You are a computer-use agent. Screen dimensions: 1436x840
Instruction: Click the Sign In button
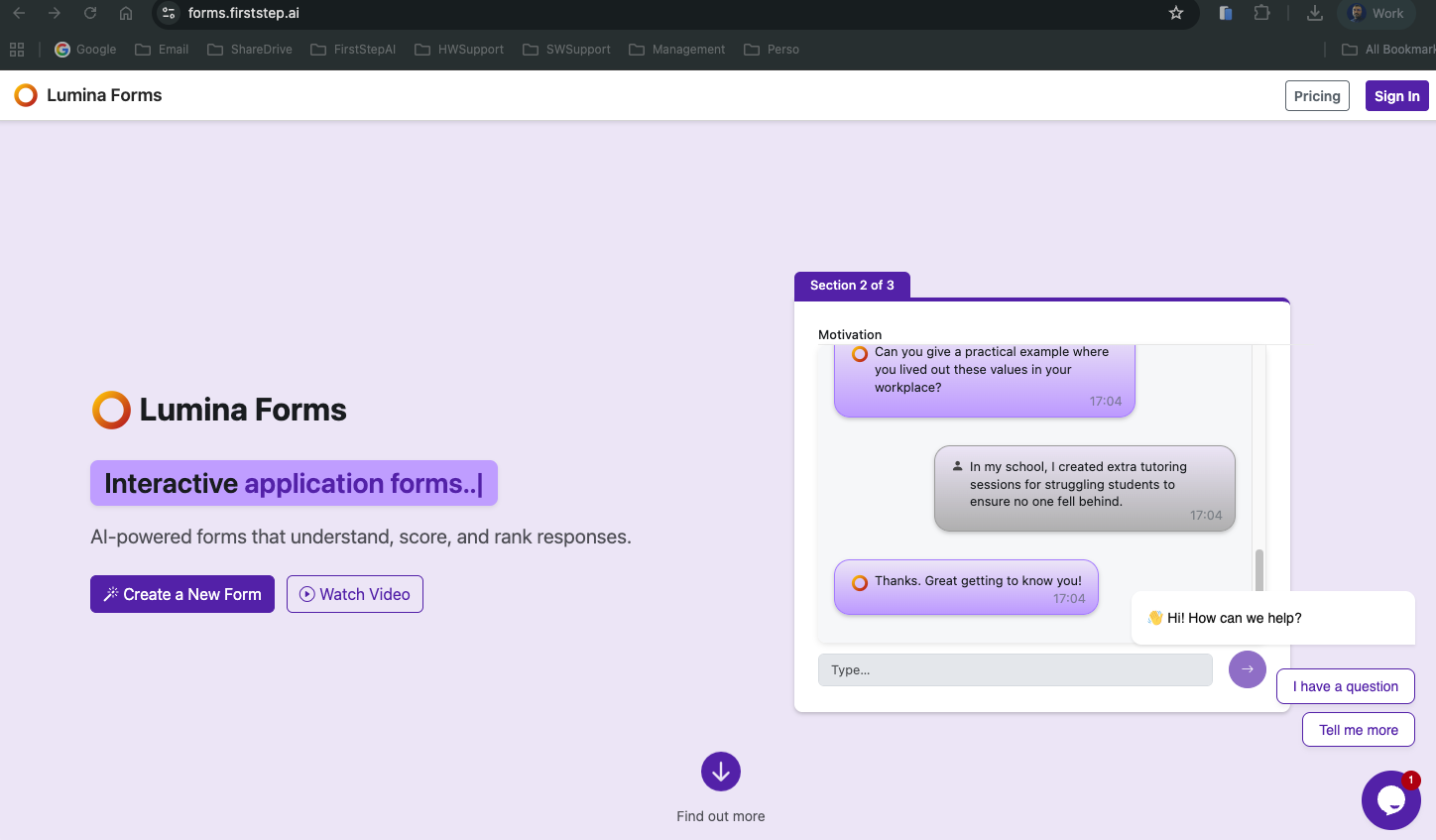[x=1397, y=96]
